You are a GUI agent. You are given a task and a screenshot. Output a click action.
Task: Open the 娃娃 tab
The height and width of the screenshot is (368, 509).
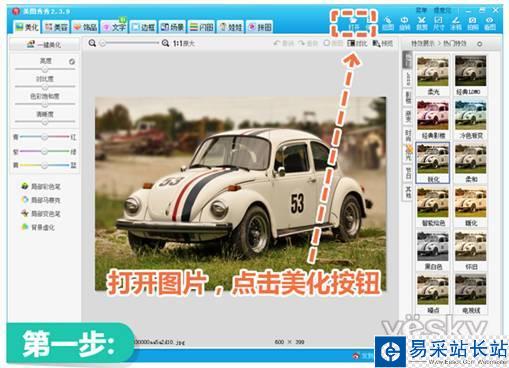[x=231, y=27]
